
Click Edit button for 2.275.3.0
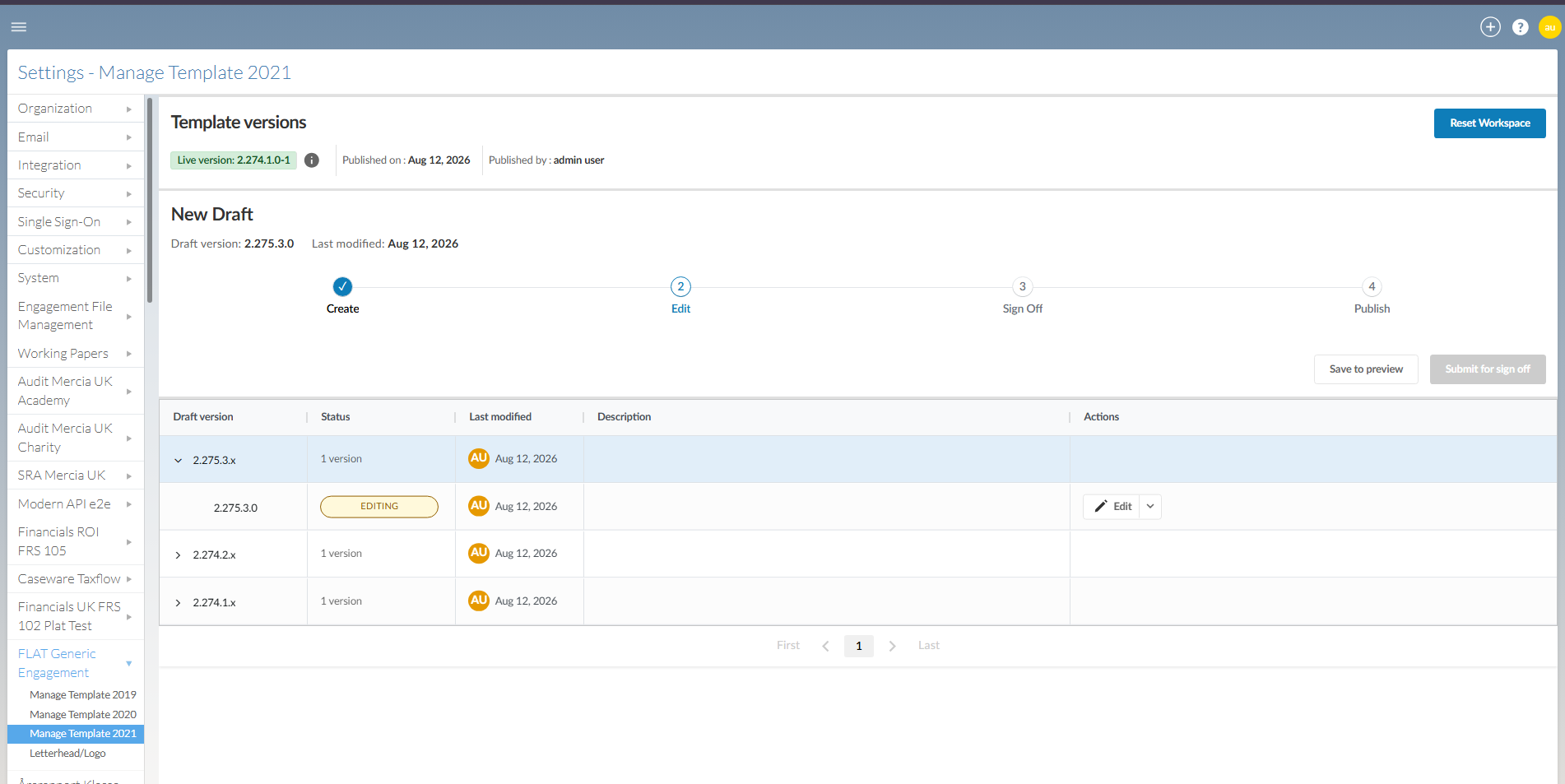1112,507
